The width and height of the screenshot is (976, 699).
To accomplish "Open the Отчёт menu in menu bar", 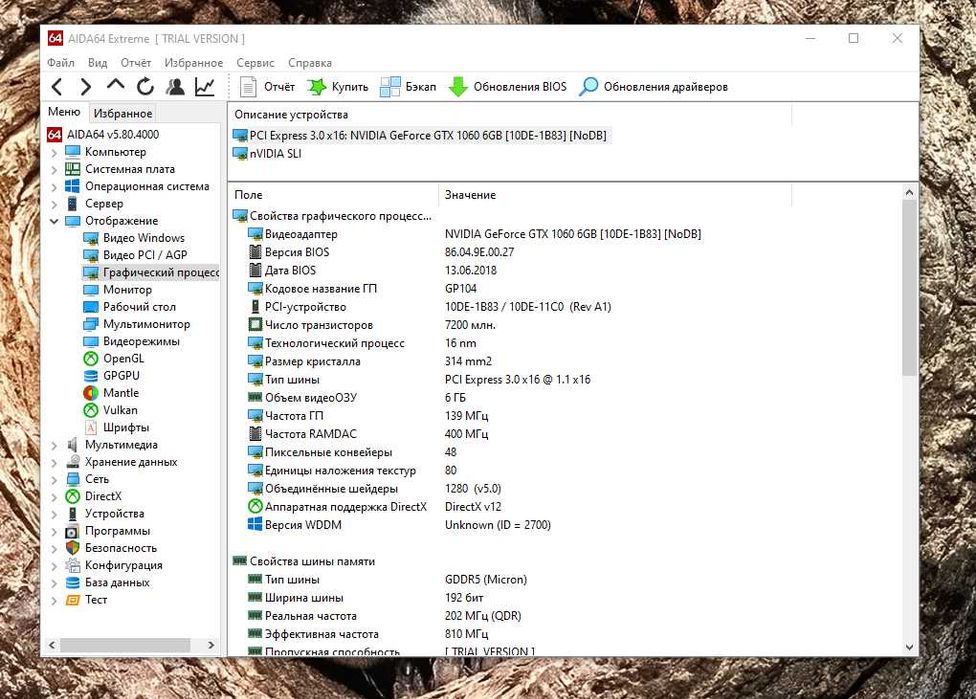I will 136,63.
